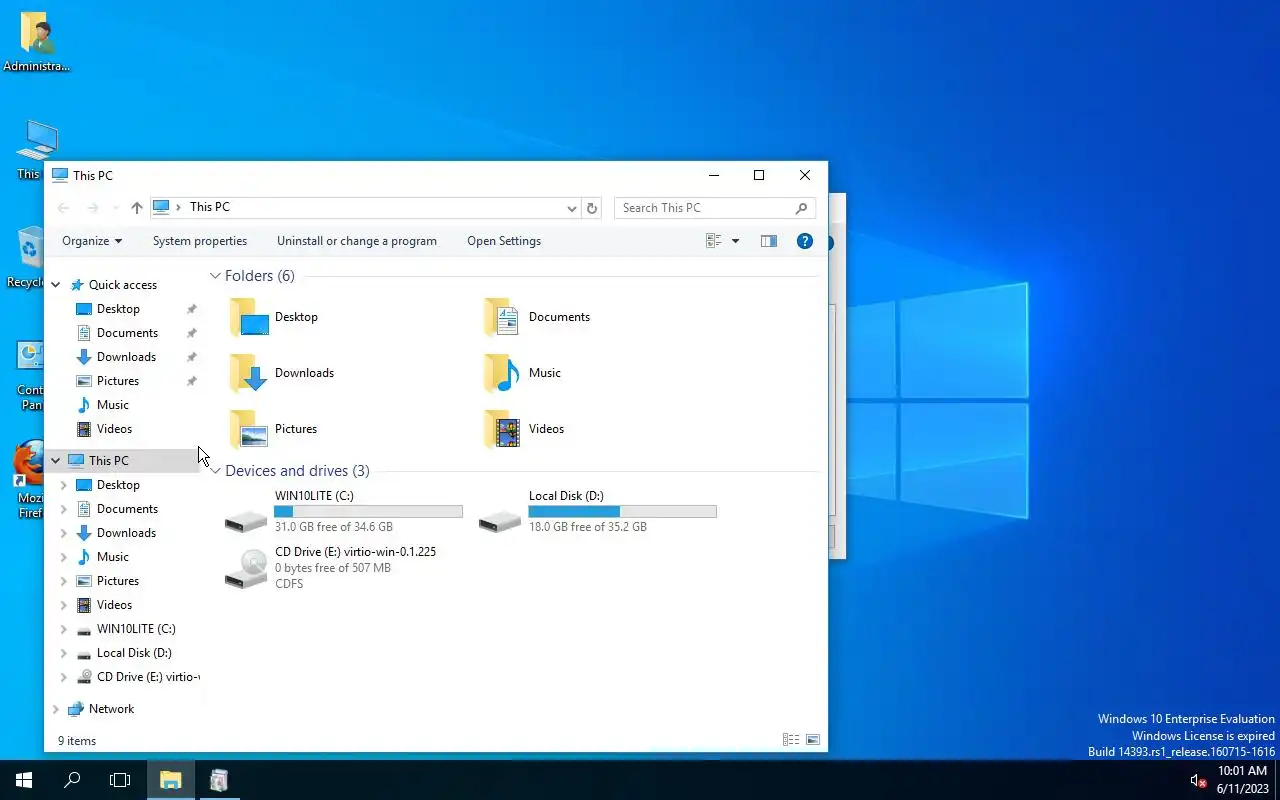
Task: Click the muted volume tray icon
Action: (x=1198, y=780)
